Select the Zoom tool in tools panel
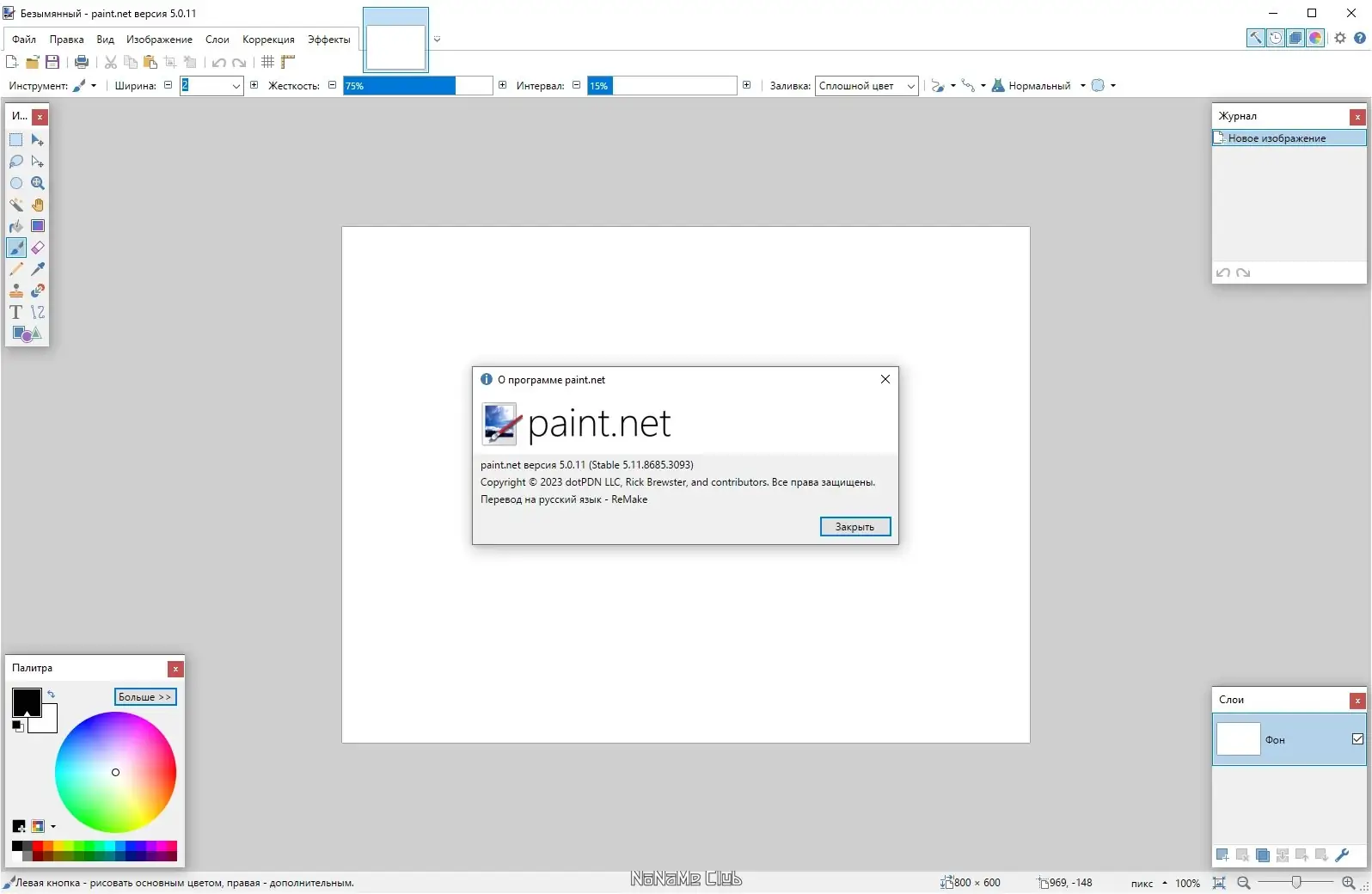The height and width of the screenshot is (894, 1372). [38, 183]
